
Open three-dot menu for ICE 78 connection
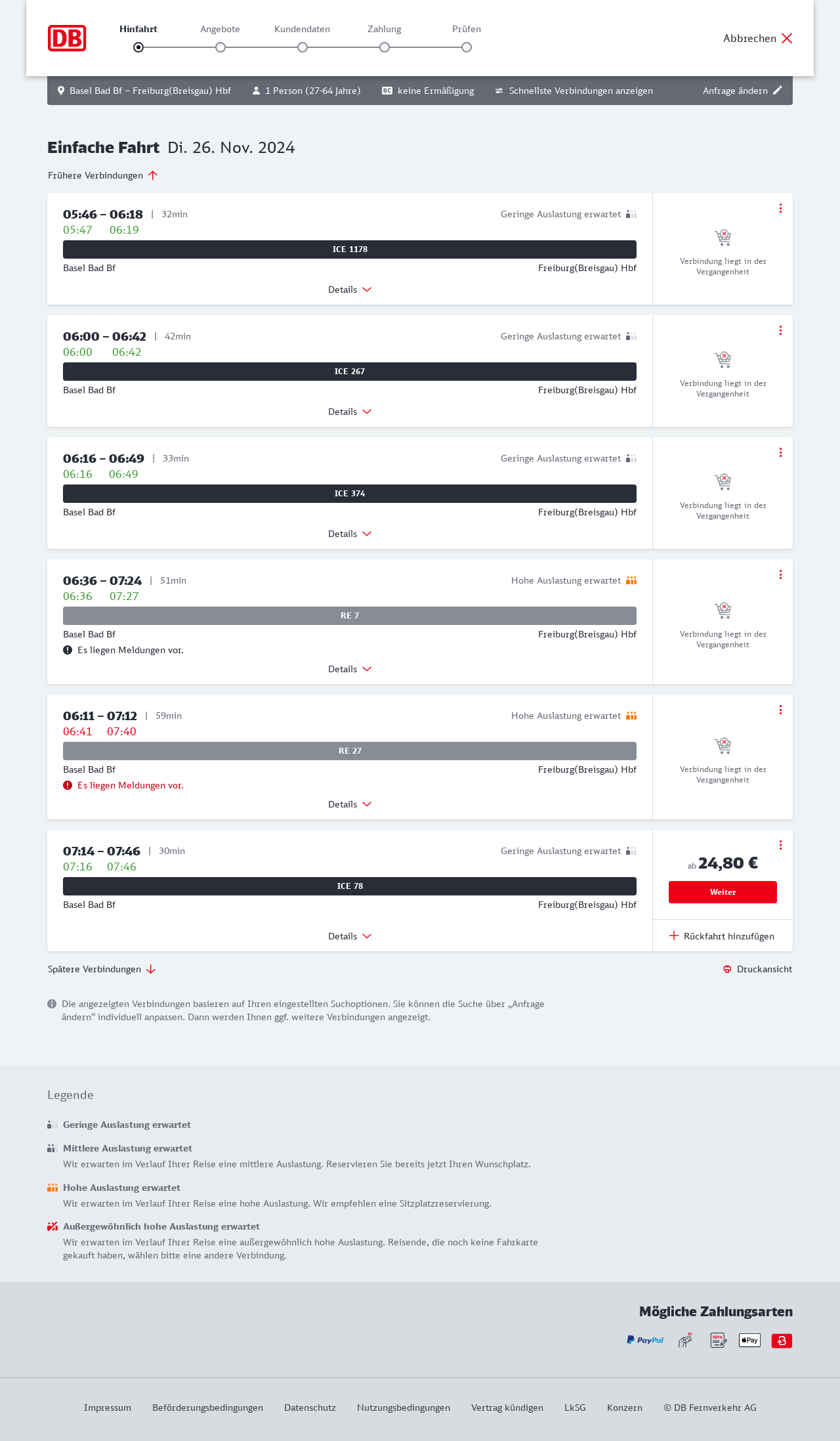780,845
